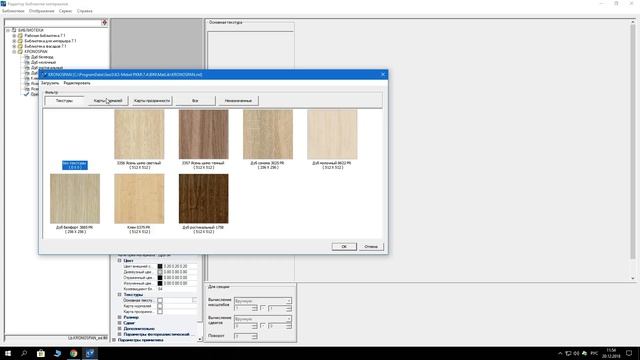The height and width of the screenshot is (360, 640).
Task: Show all items with the Все filter
Action: pos(195,100)
